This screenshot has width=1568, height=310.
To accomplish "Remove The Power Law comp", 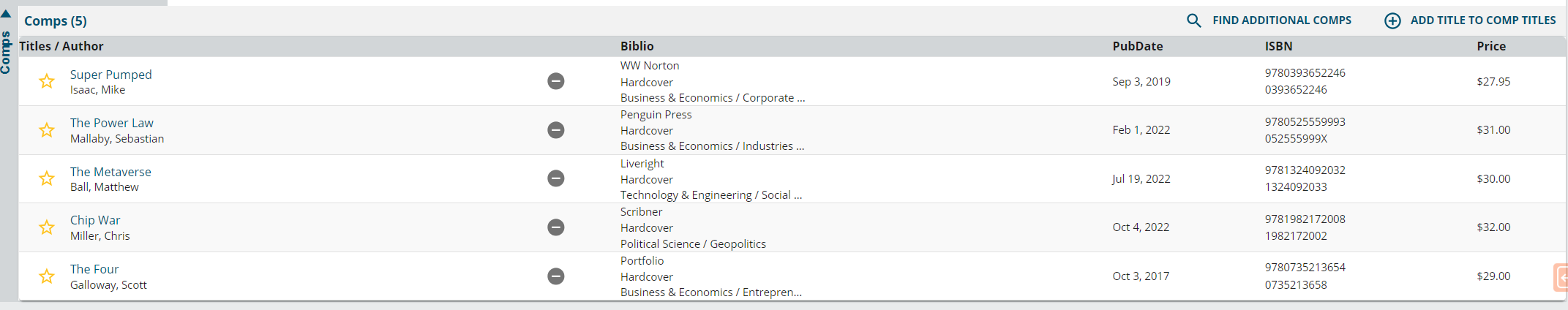I will point(556,130).
